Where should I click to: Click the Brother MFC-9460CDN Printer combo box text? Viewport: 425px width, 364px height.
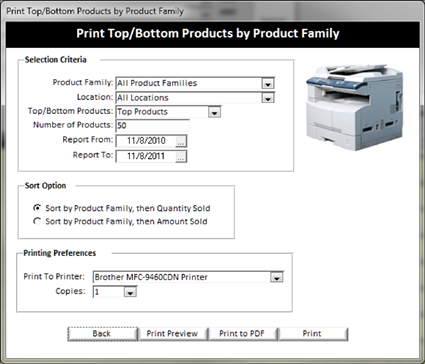(151, 277)
